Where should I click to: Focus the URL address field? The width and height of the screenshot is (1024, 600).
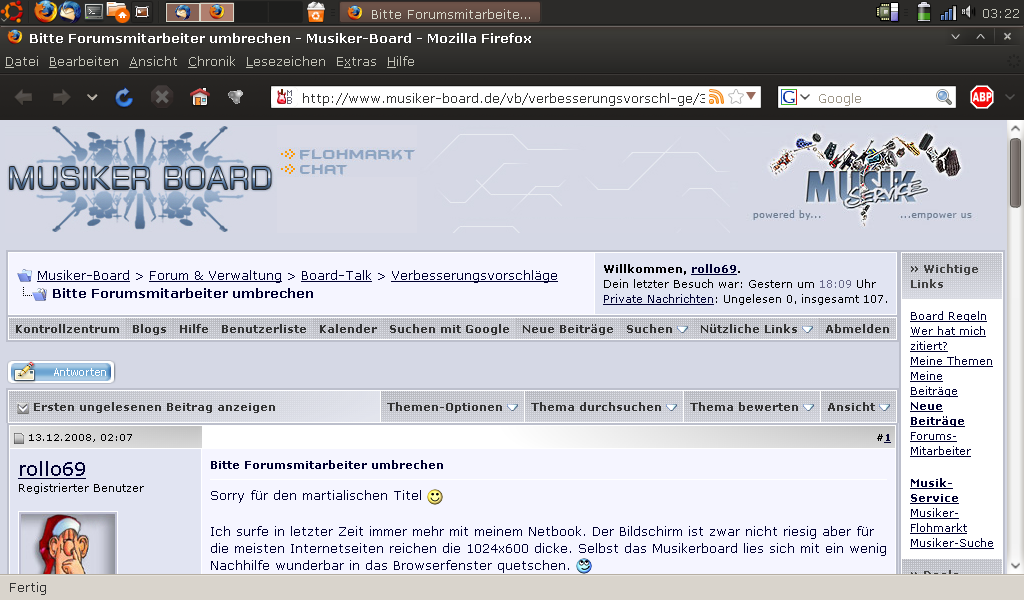(503, 98)
